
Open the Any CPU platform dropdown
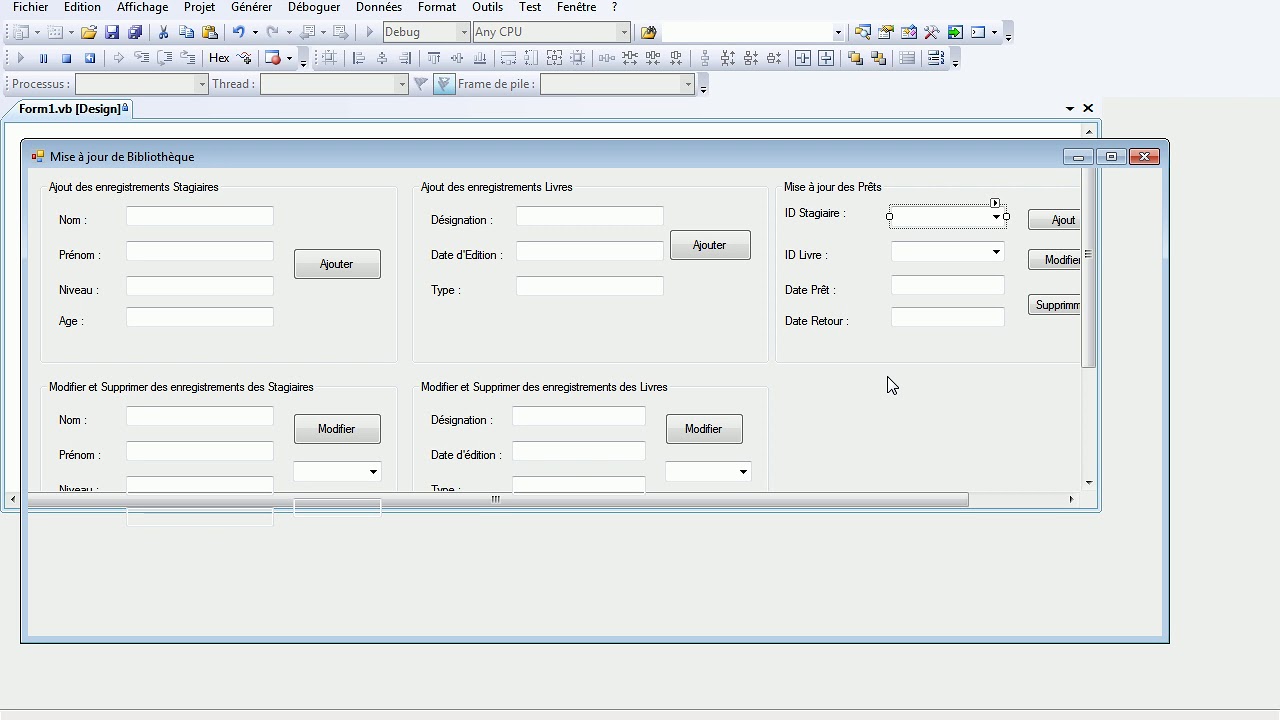[623, 32]
